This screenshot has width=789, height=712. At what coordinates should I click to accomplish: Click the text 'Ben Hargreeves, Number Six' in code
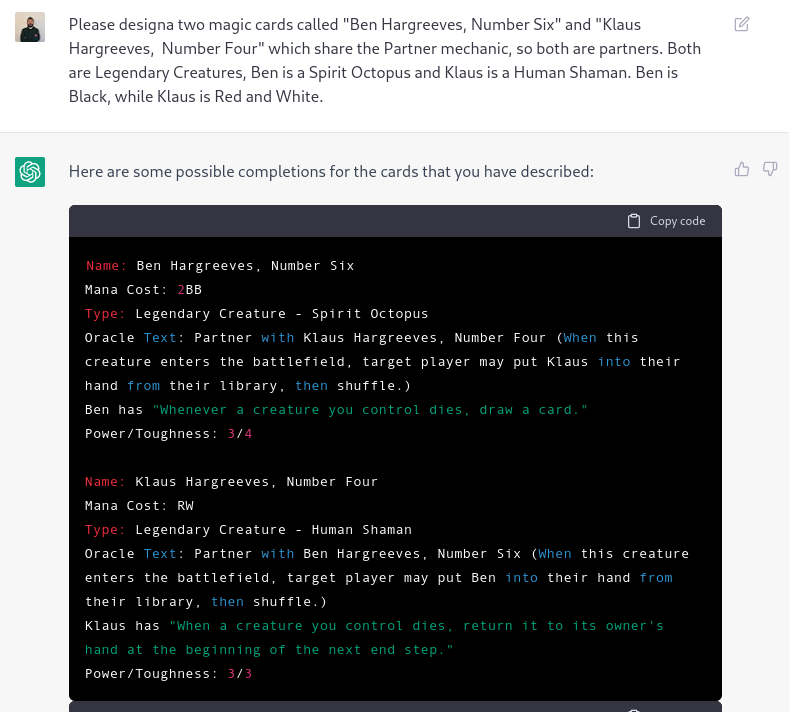pyautogui.click(x=245, y=266)
